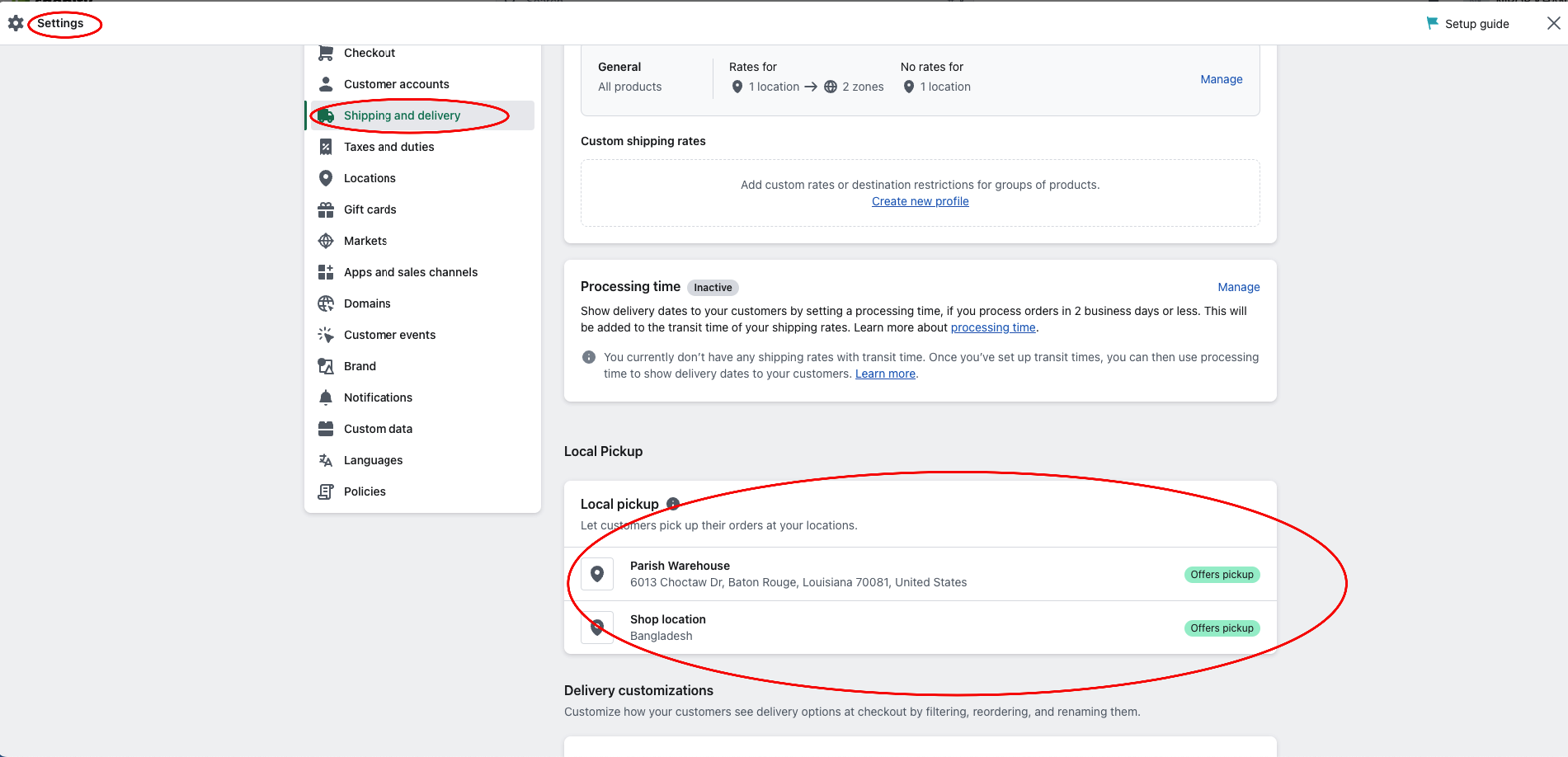The image size is (1568, 757).
Task: Click the Delivery customizations heading
Action: click(638, 690)
